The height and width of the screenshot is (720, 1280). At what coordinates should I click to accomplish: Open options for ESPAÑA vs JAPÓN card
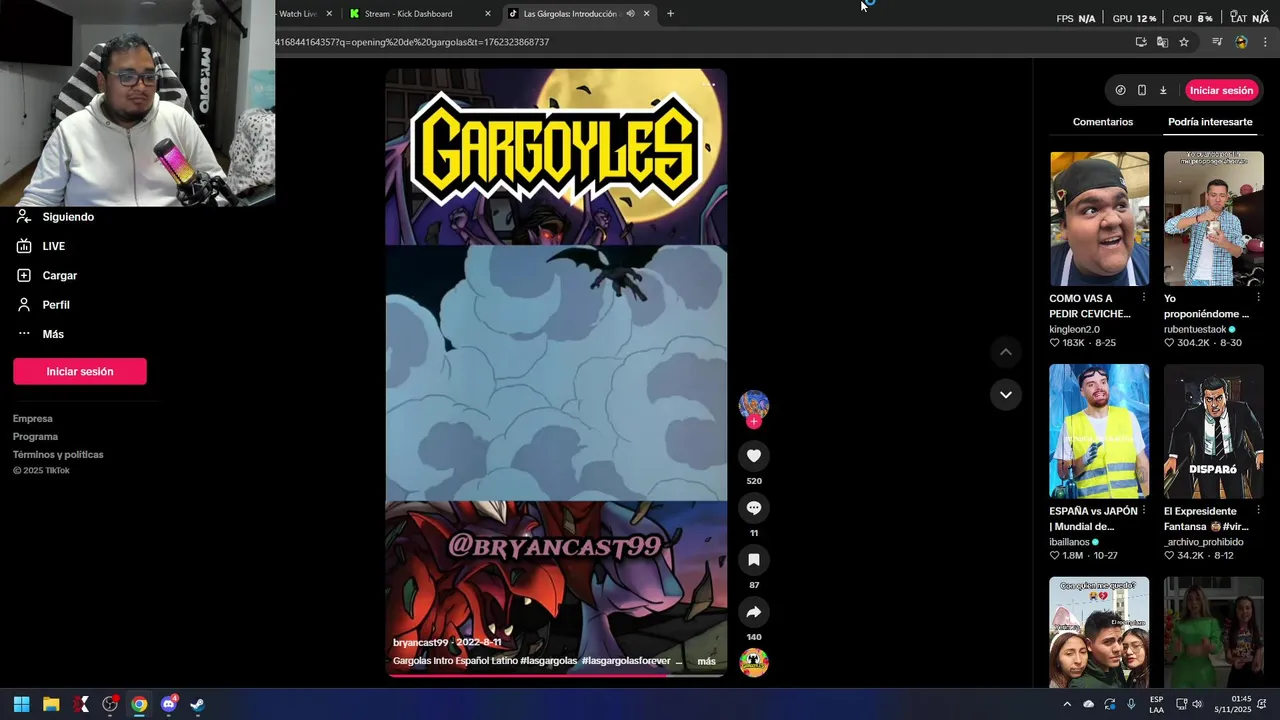tap(1144, 511)
